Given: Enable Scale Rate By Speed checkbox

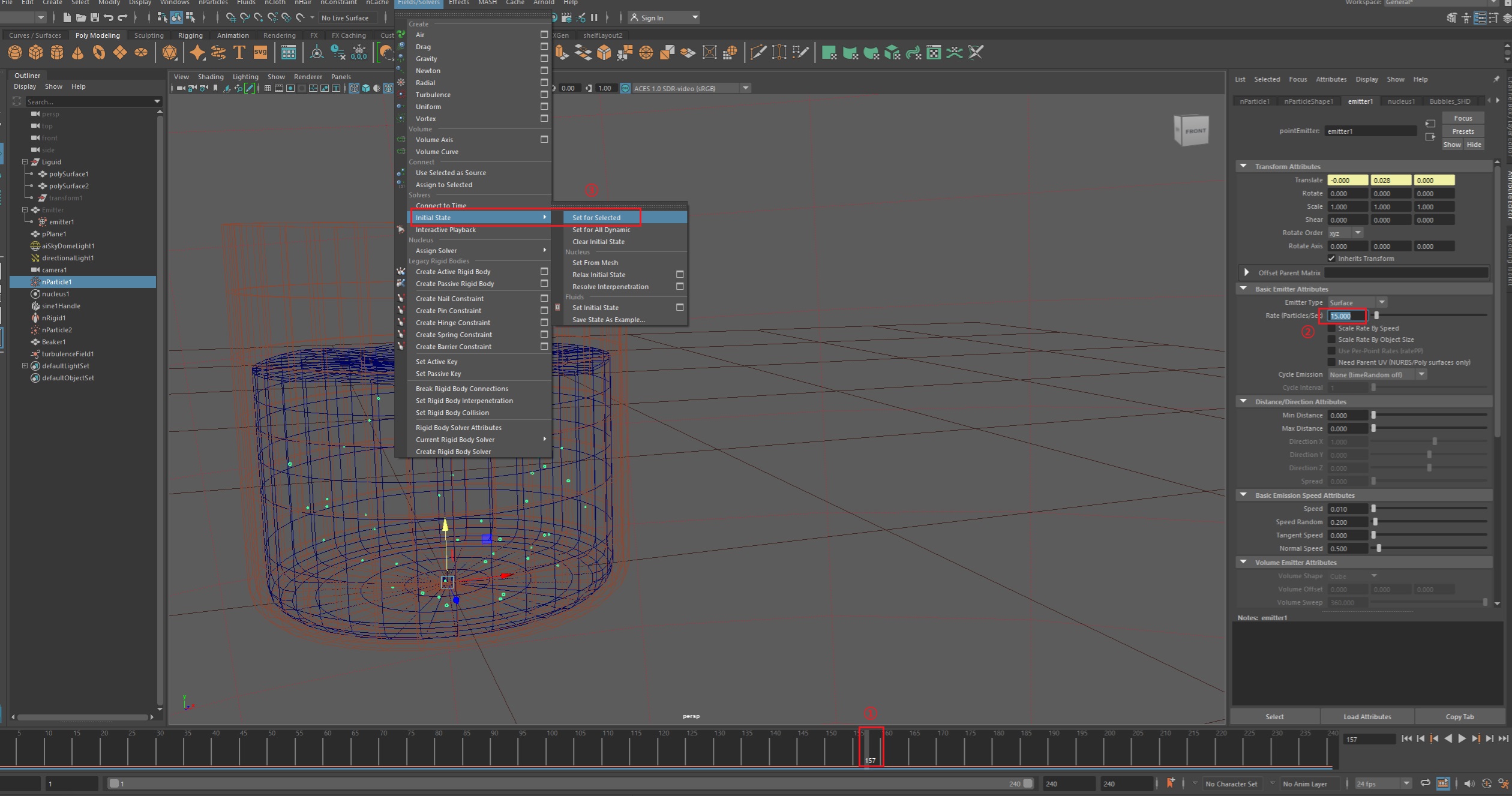Looking at the screenshot, I should (1331, 328).
